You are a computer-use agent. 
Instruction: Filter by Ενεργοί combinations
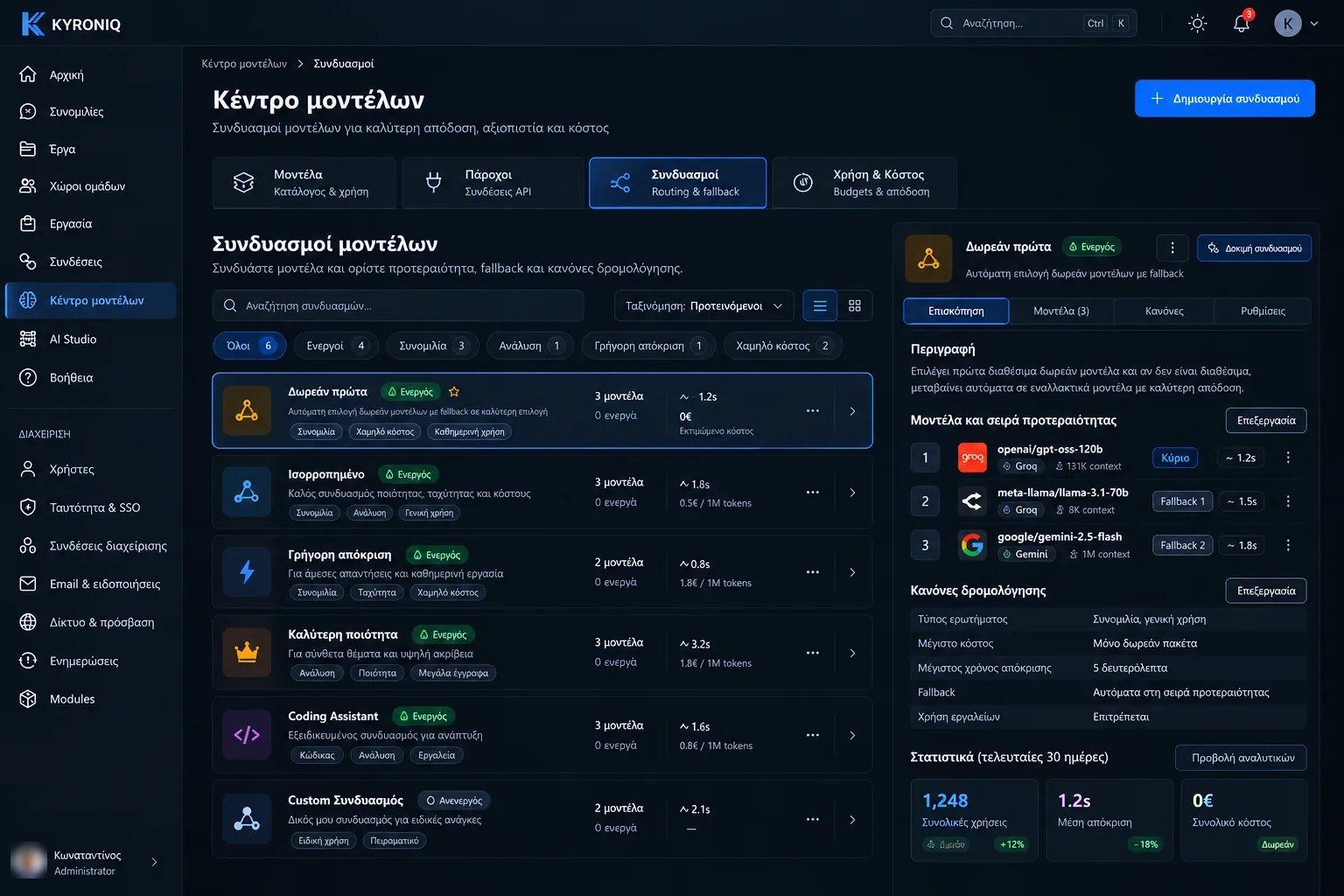(337, 346)
